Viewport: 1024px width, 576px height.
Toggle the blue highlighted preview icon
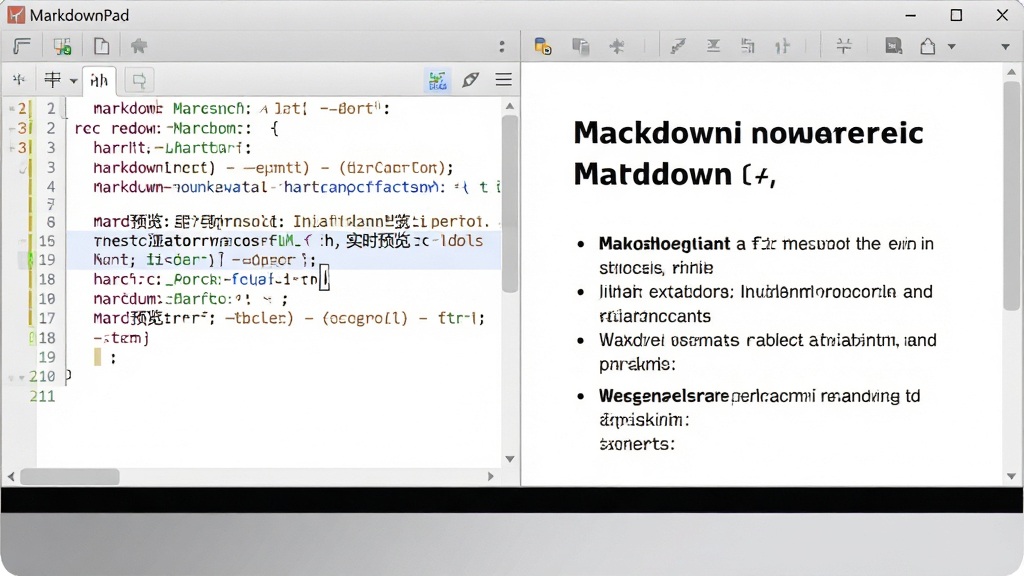pyautogui.click(x=438, y=80)
